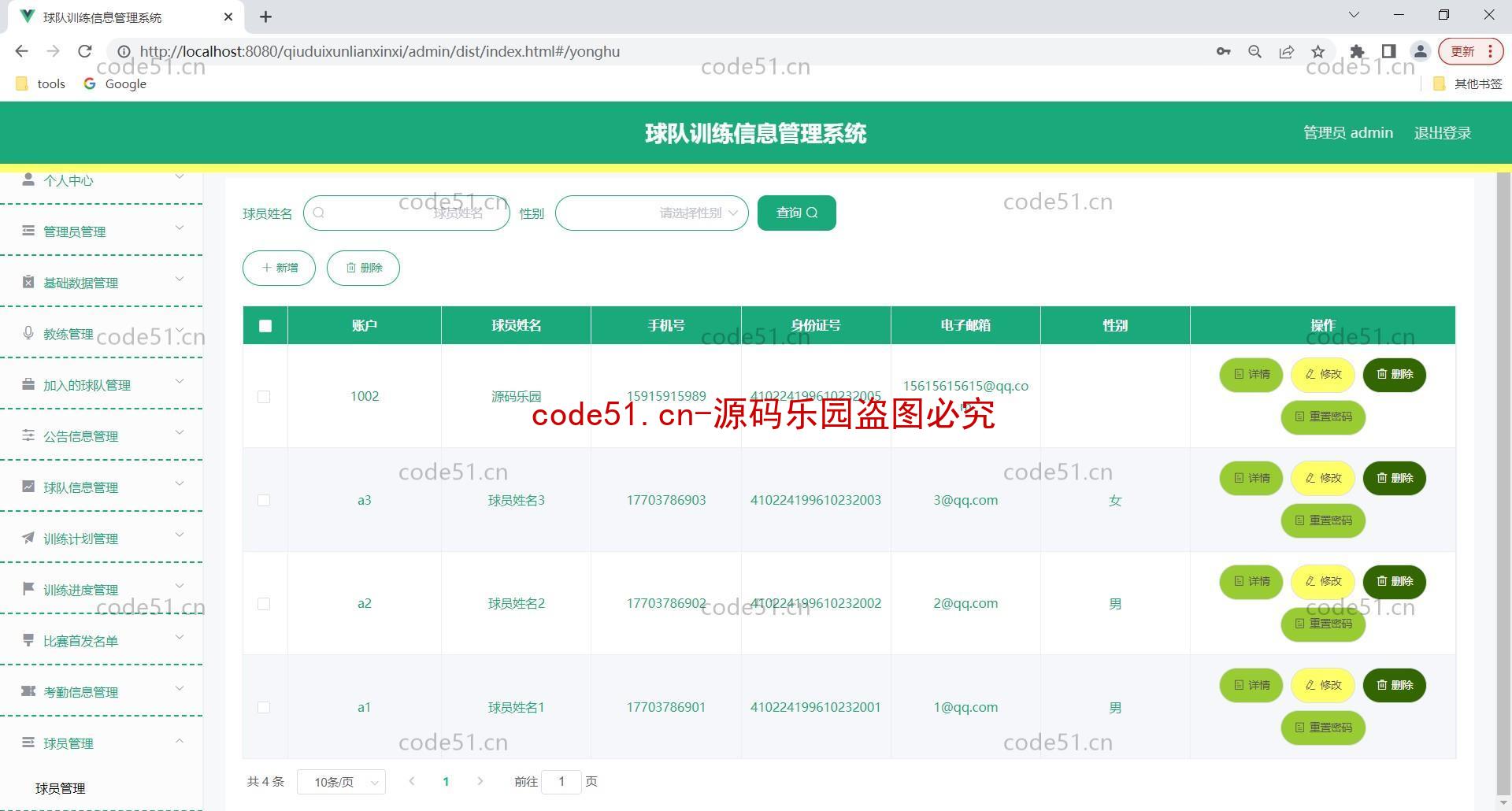The width and height of the screenshot is (1512, 811).
Task: Click the zoom magnifier icon in address bar
Action: (x=1255, y=51)
